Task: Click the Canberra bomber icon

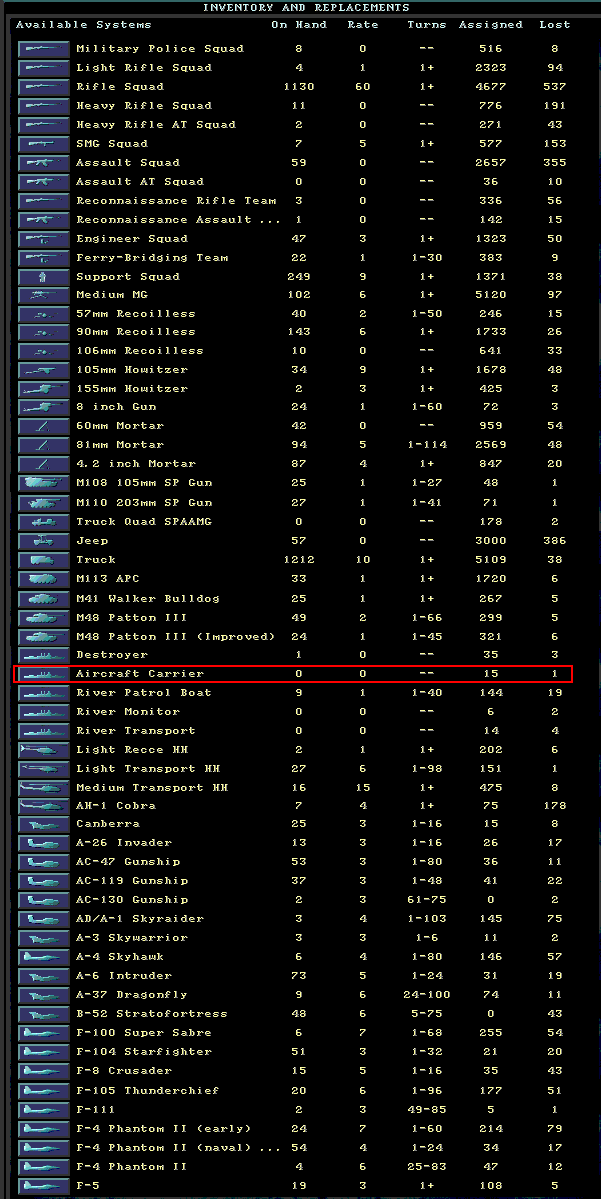Action: coord(44,824)
